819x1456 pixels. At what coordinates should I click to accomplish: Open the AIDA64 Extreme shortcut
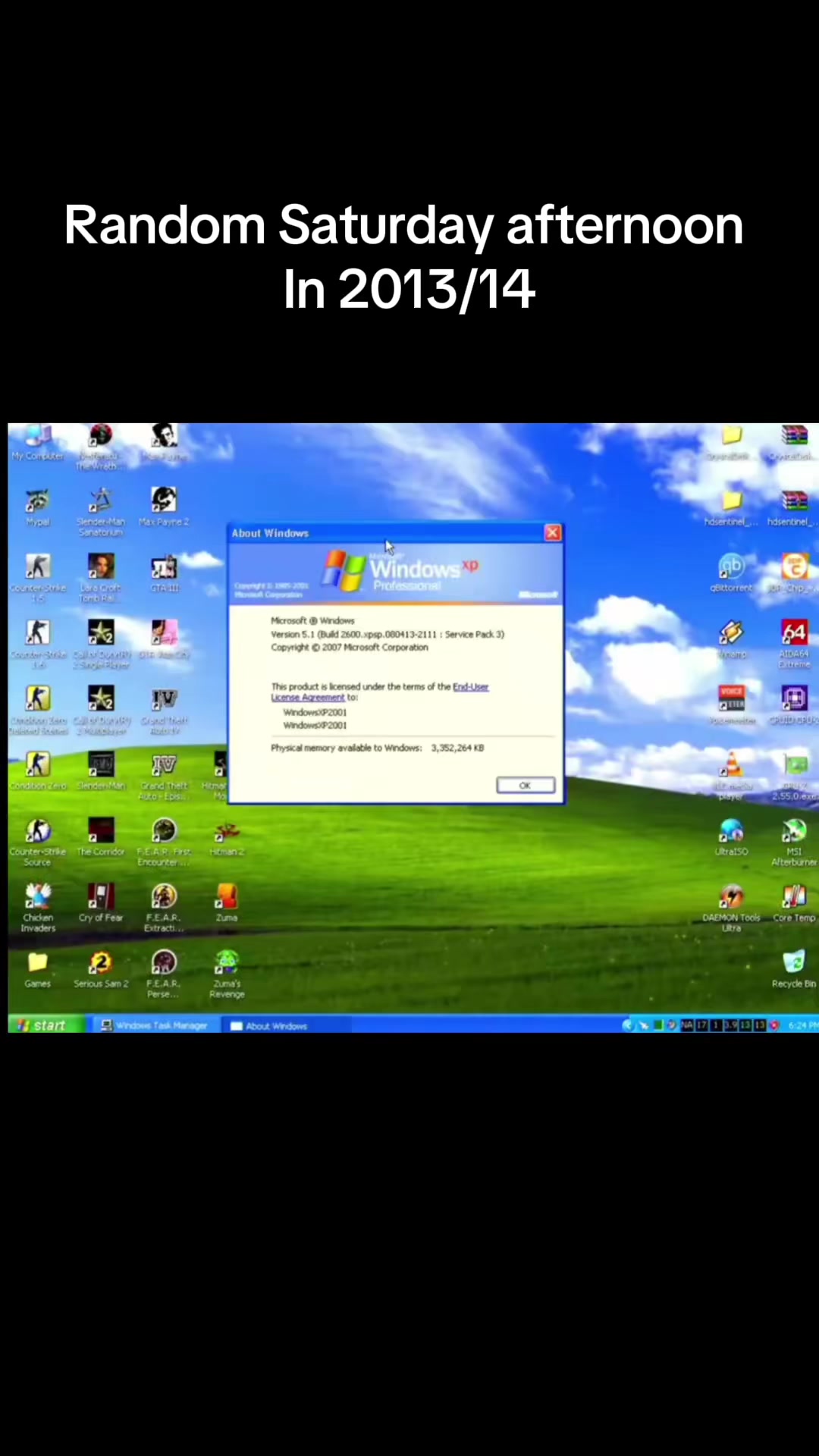point(794,644)
